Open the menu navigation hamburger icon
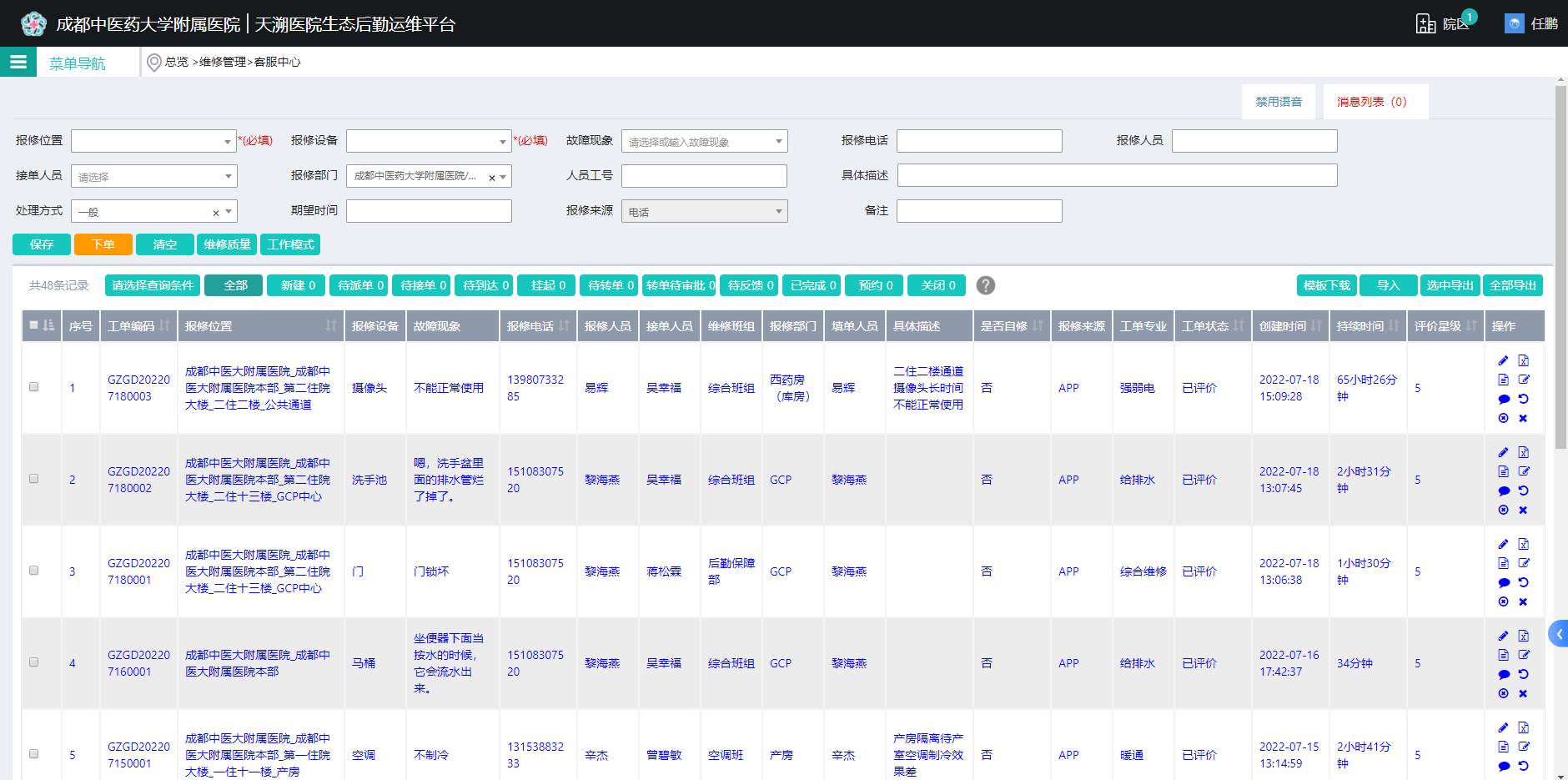The height and width of the screenshot is (780, 1568). tap(18, 61)
